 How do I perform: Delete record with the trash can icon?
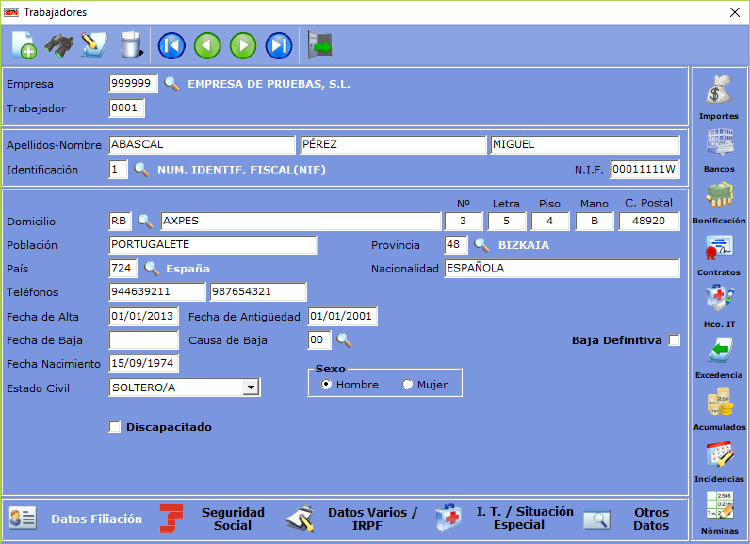coord(131,45)
